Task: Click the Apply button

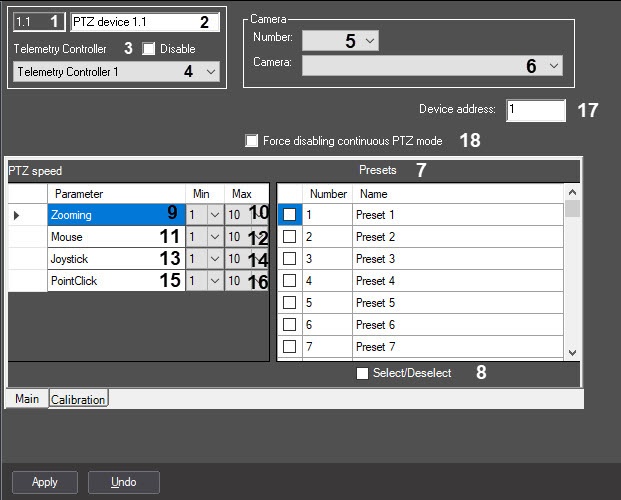Action: [45, 482]
